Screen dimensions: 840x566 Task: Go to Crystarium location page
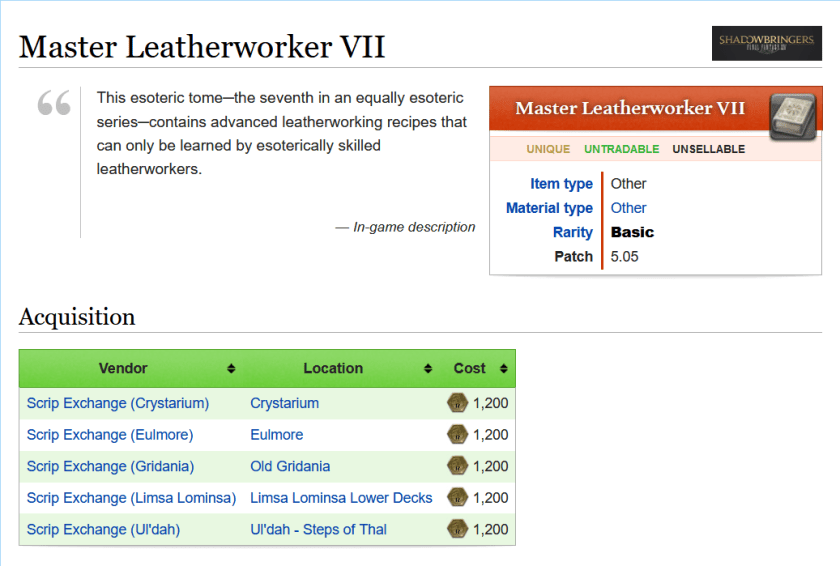pyautogui.click(x=284, y=403)
